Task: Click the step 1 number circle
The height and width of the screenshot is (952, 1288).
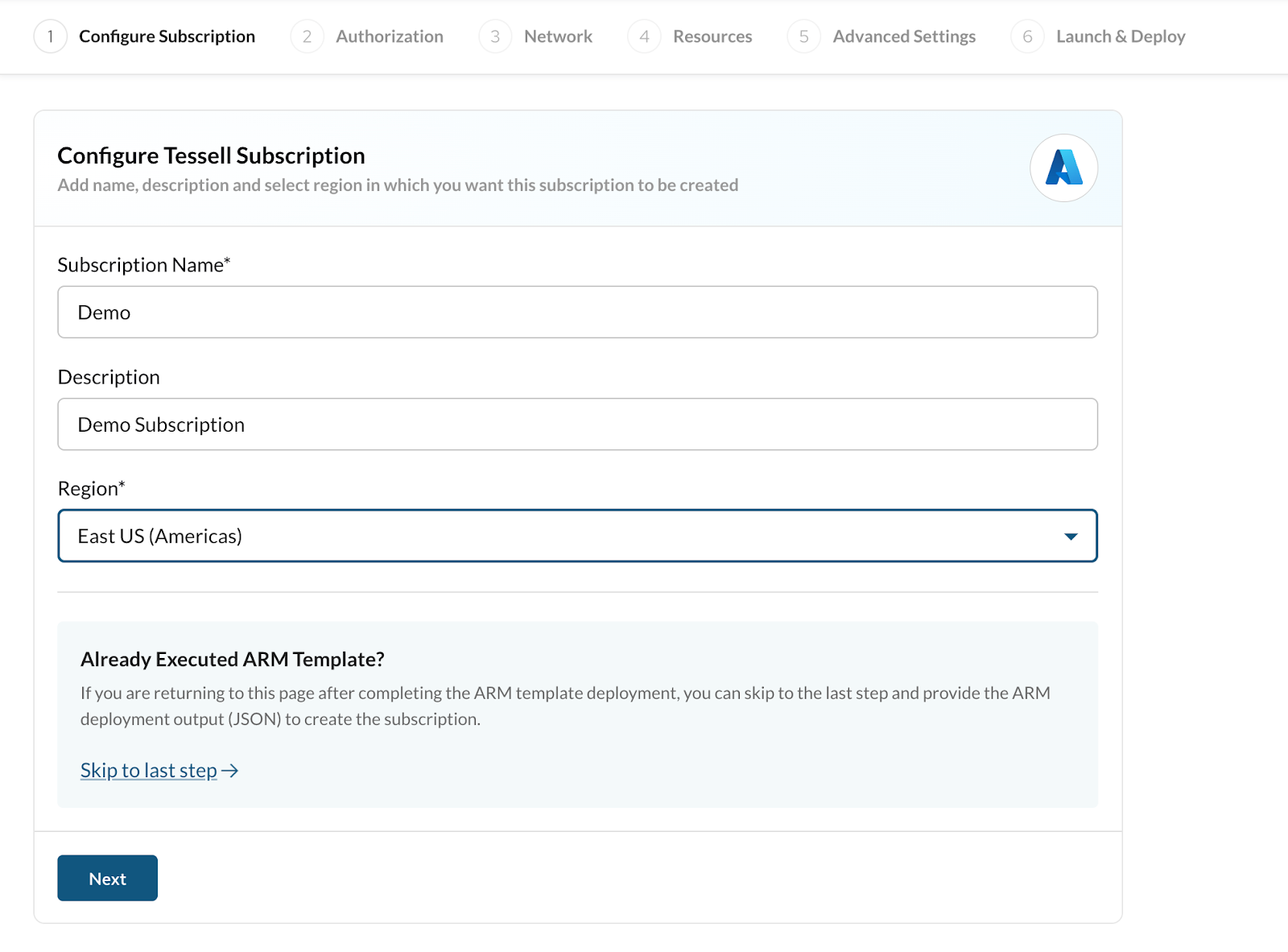Action: tap(50, 37)
